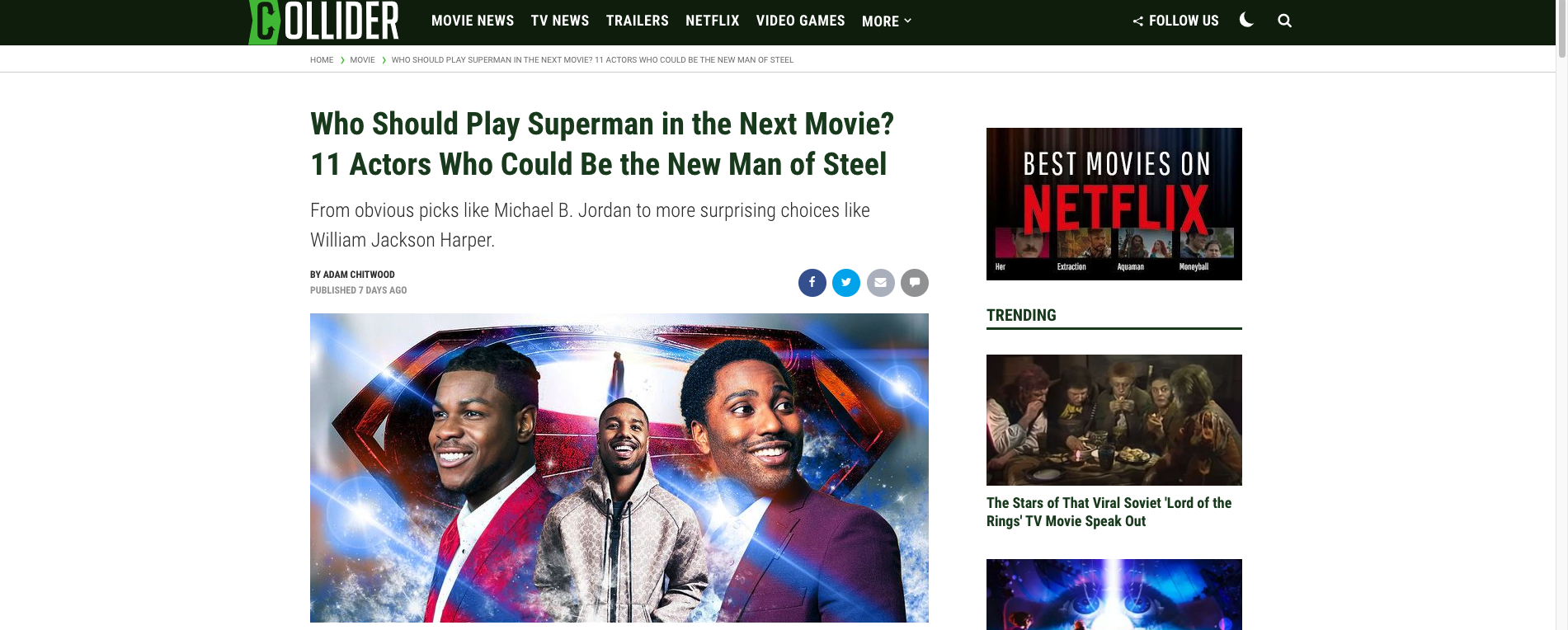The image size is (1568, 630).
Task: Select Trailers in the navigation bar
Action: (x=638, y=21)
